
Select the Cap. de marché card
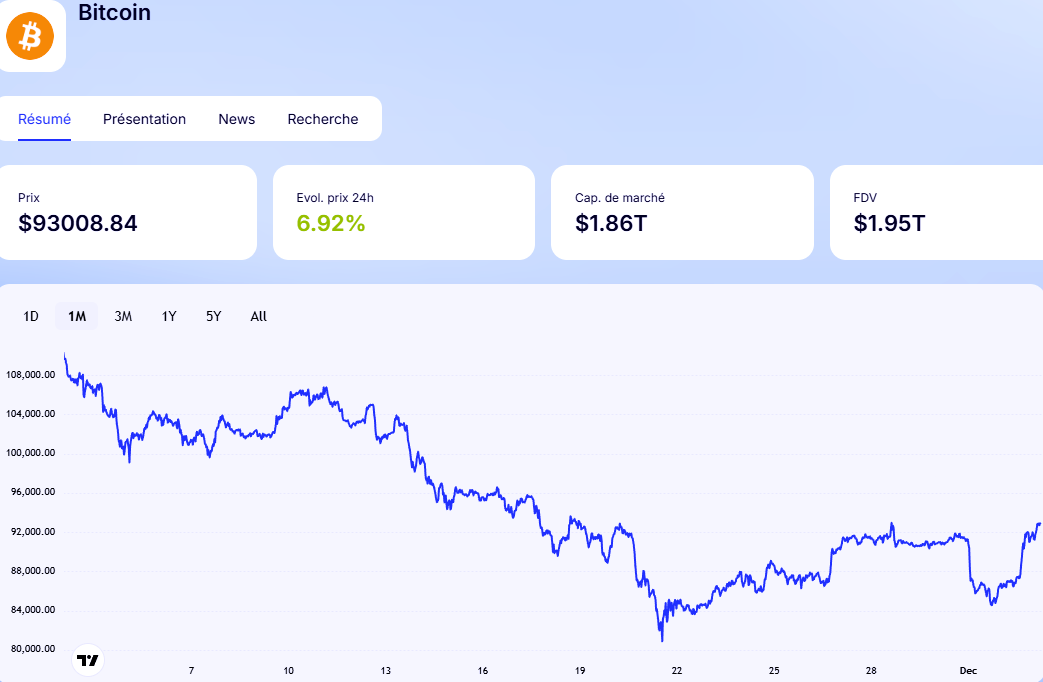pyautogui.click(x=682, y=212)
